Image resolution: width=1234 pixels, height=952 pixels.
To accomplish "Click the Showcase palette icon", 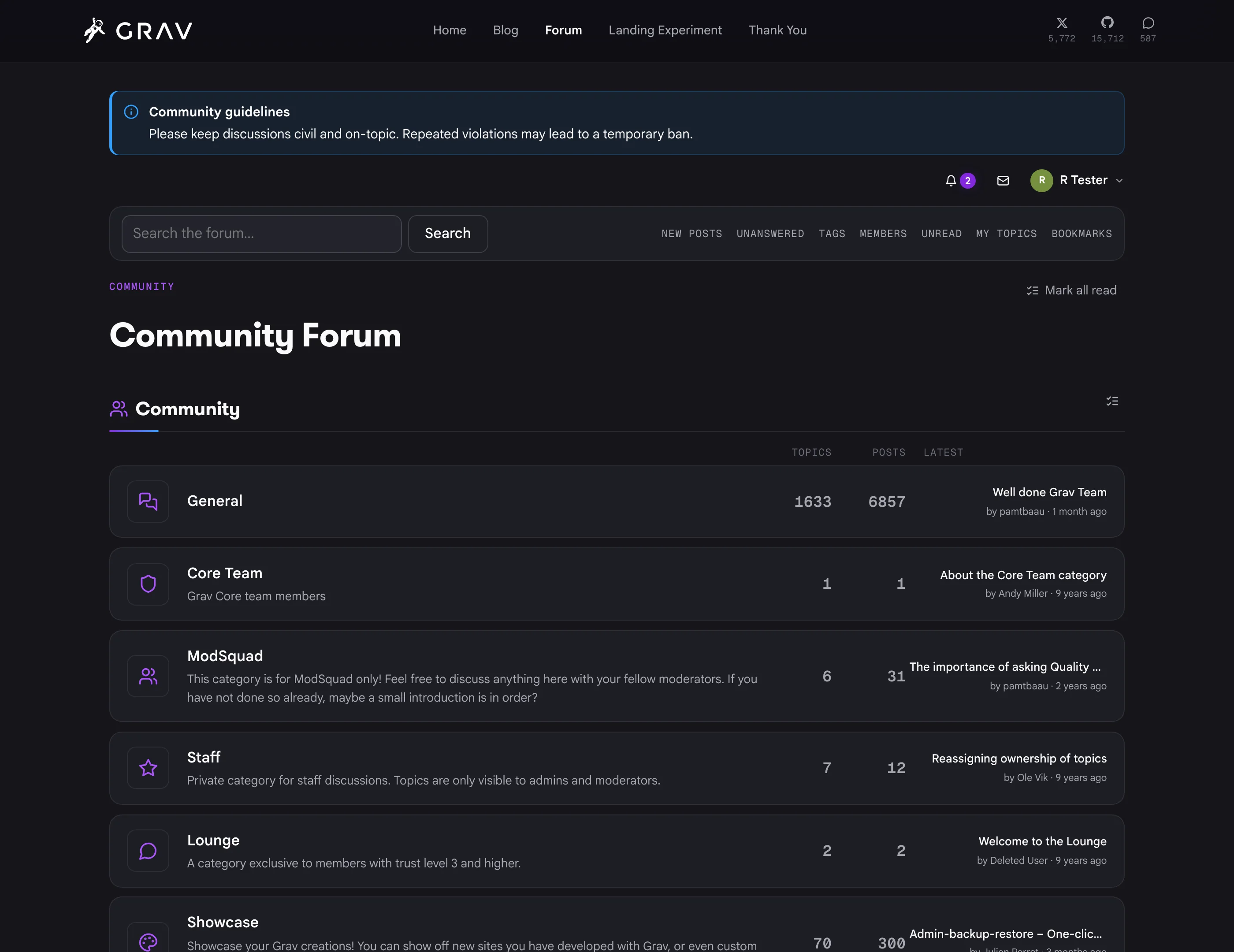I will click(x=148, y=942).
